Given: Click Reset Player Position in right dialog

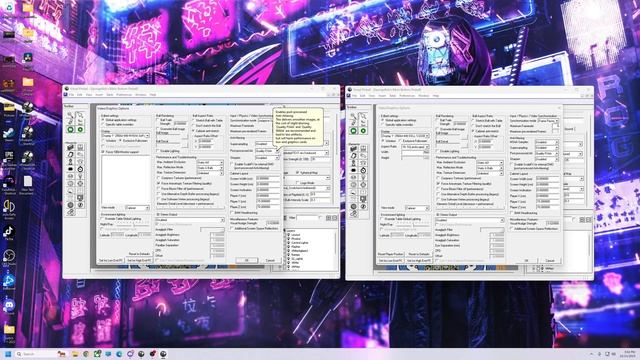Looking at the screenshot, I should [x=390, y=254].
